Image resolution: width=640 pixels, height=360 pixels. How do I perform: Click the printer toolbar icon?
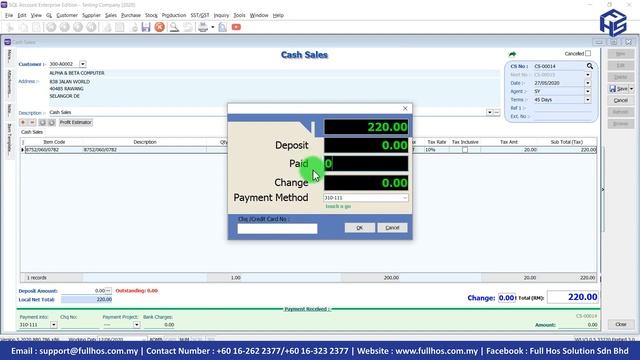point(203,27)
